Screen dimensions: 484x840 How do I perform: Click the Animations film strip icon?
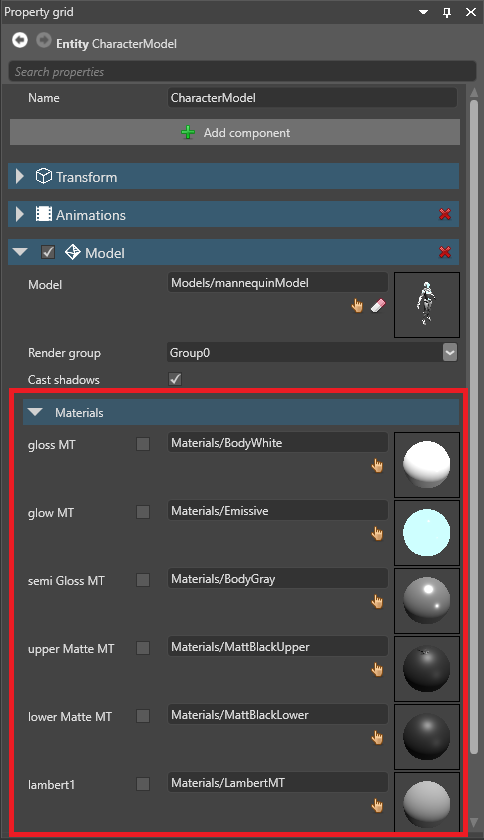pyautogui.click(x=43, y=214)
